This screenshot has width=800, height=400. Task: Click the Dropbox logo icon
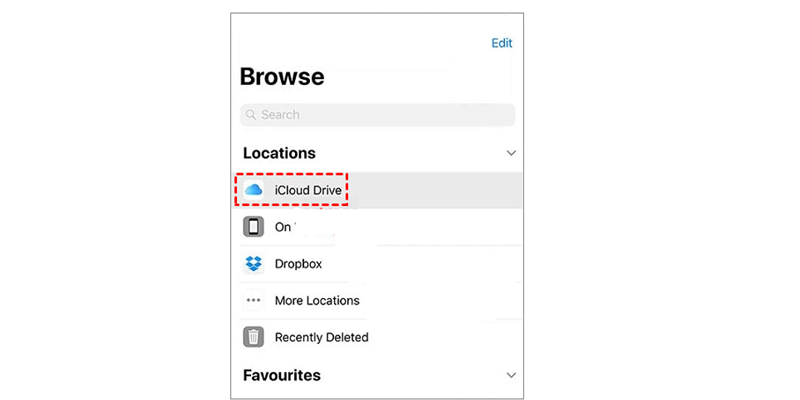coord(254,264)
